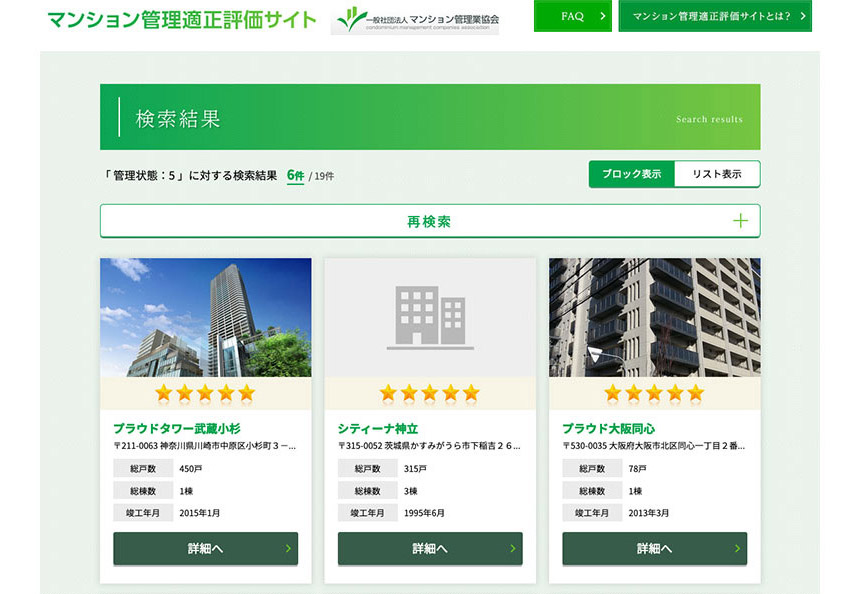Open the シティーナ神立 title link
Viewport: 860px width, 594px height.
click(x=378, y=428)
